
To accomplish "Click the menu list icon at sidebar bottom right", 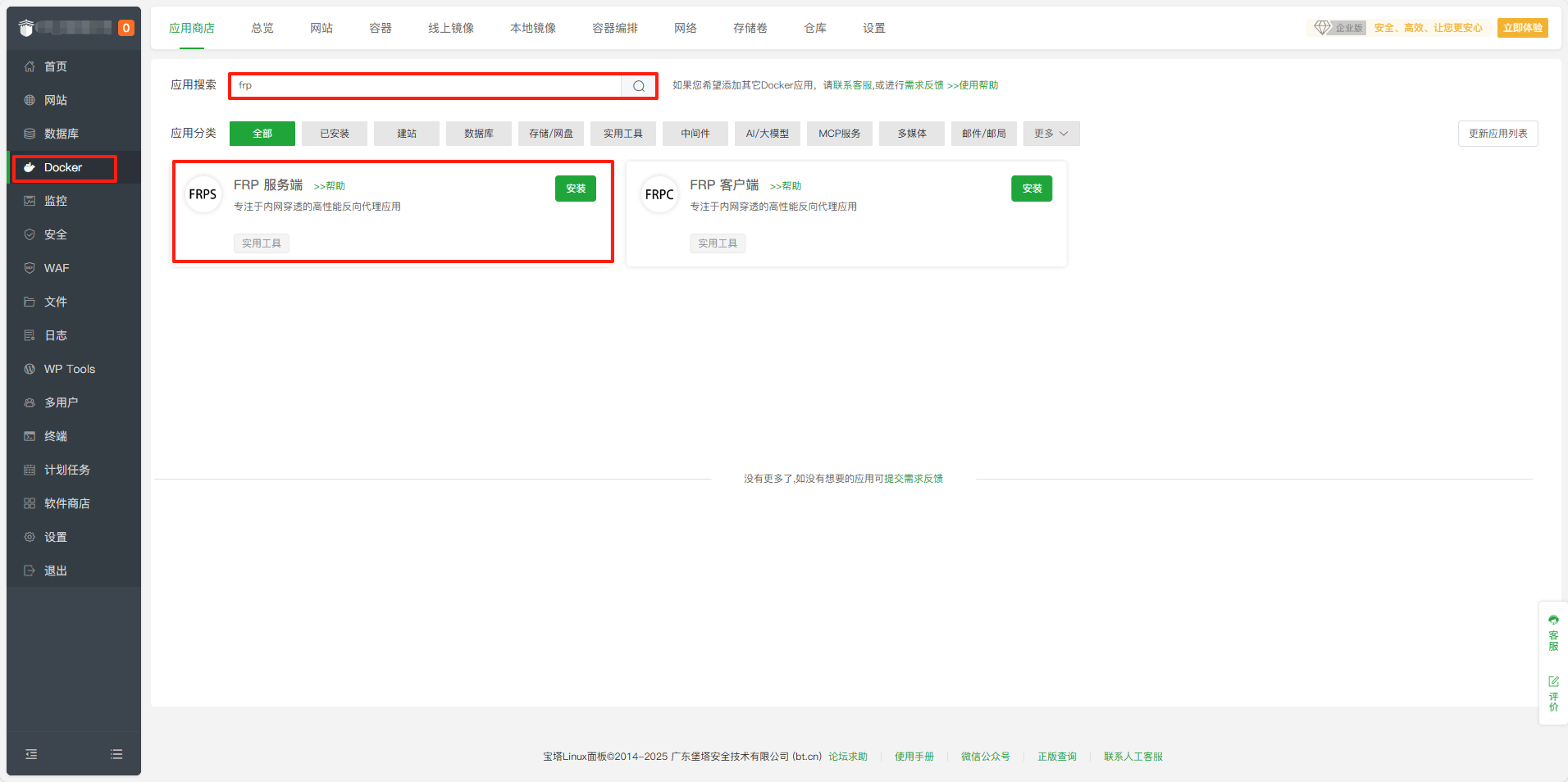I will click(116, 754).
